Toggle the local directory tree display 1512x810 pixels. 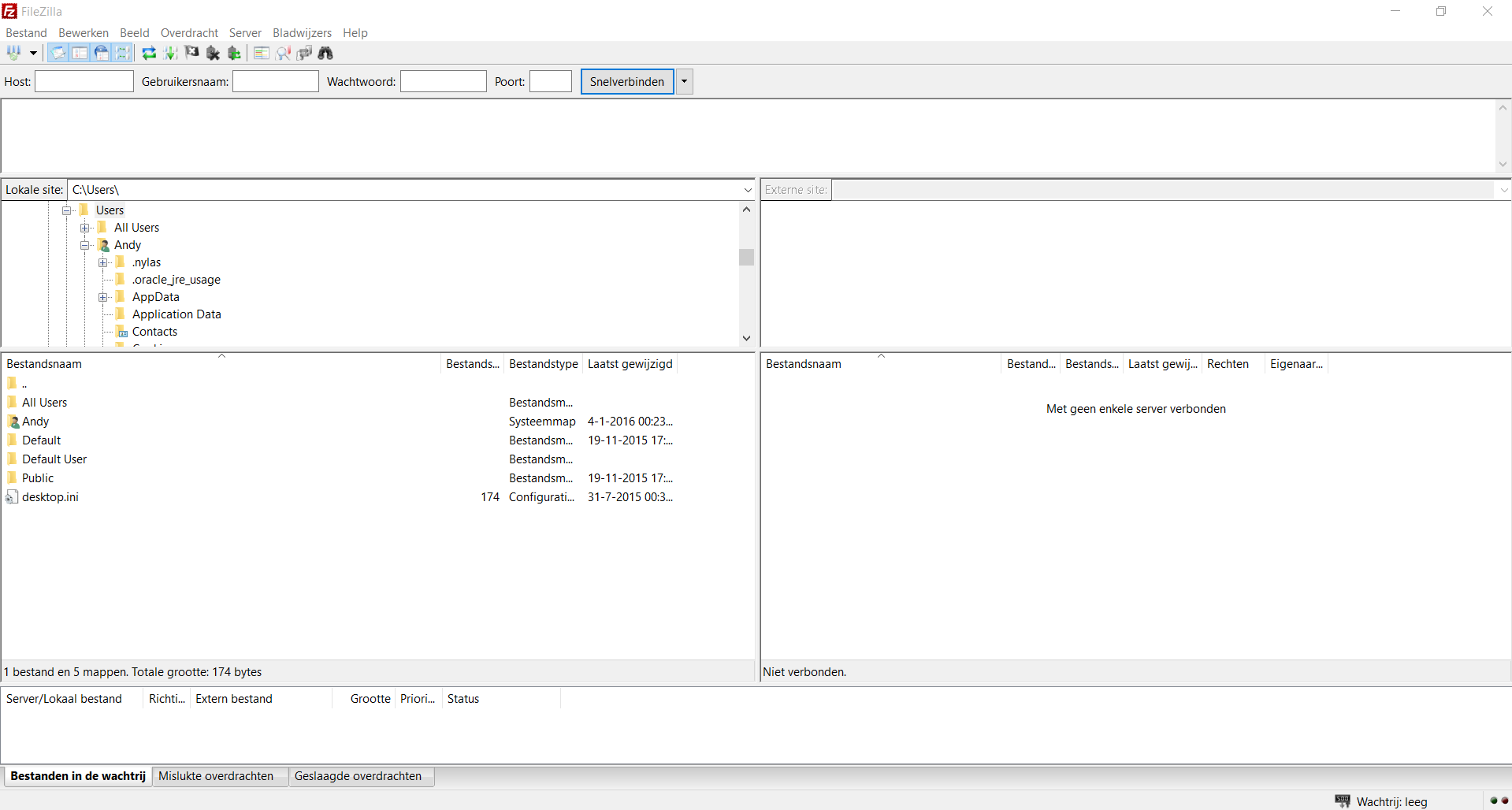(x=80, y=53)
